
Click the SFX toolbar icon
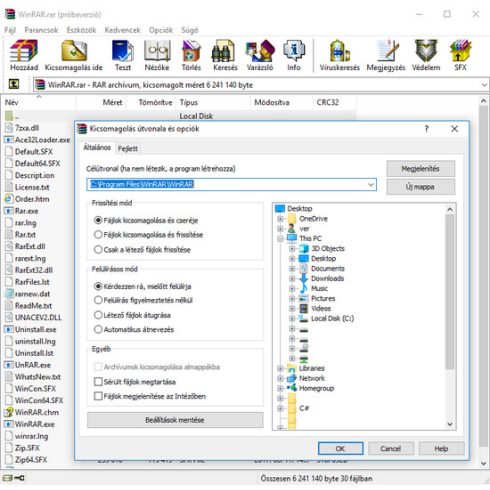[x=460, y=51]
